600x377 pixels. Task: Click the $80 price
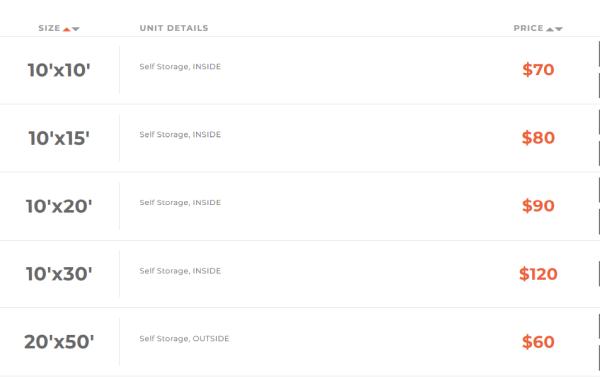[538, 138]
